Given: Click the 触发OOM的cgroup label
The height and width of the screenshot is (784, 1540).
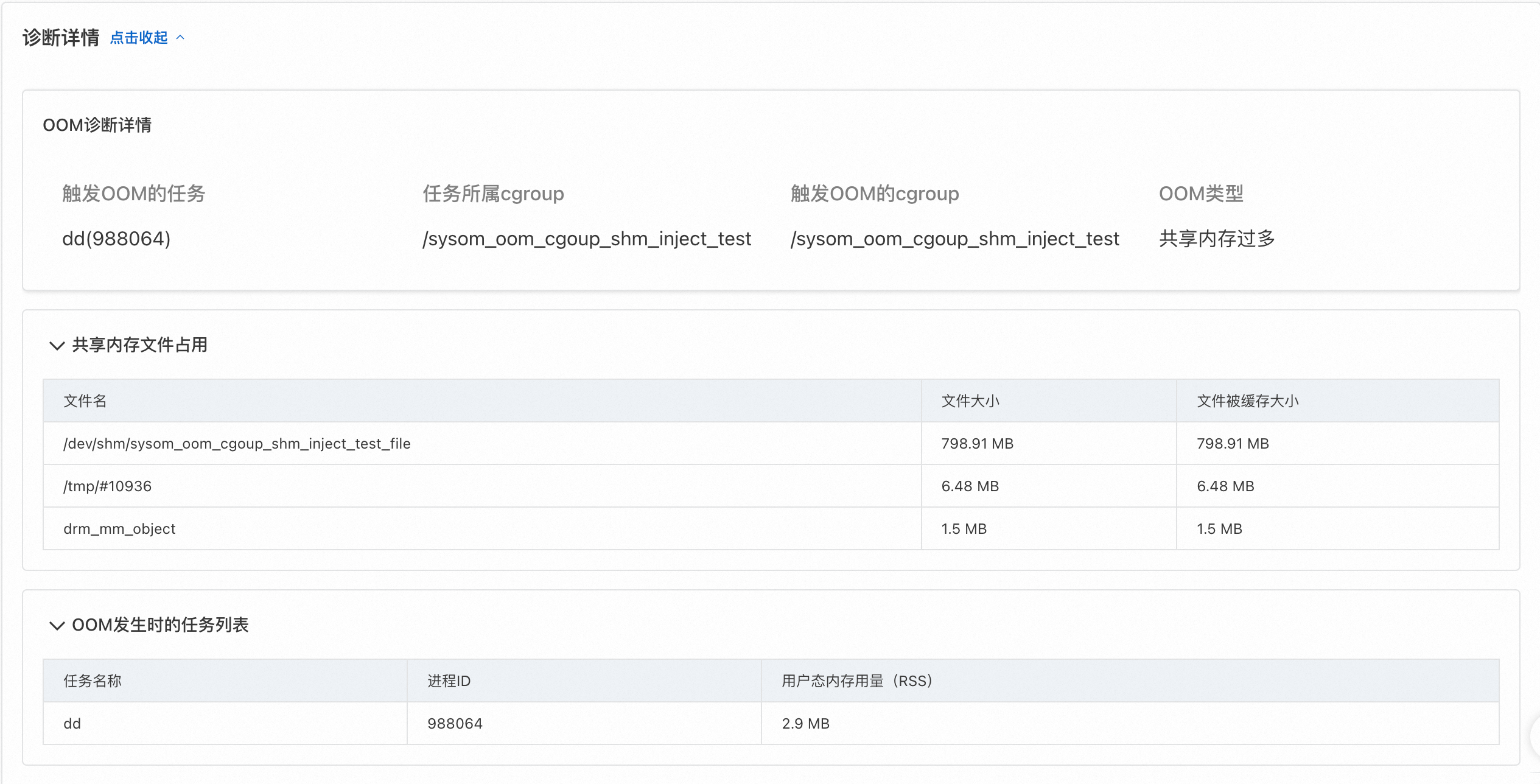Looking at the screenshot, I should 875,194.
